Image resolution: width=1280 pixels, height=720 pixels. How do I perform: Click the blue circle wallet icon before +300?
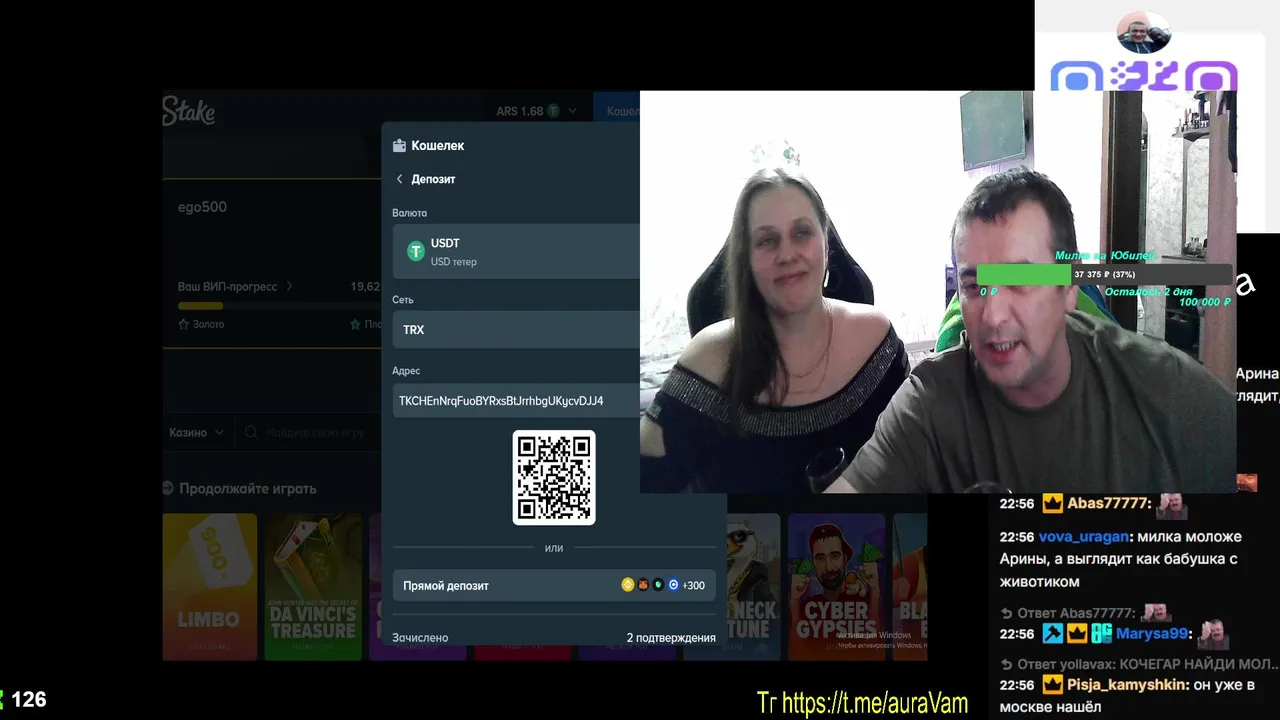click(x=673, y=585)
